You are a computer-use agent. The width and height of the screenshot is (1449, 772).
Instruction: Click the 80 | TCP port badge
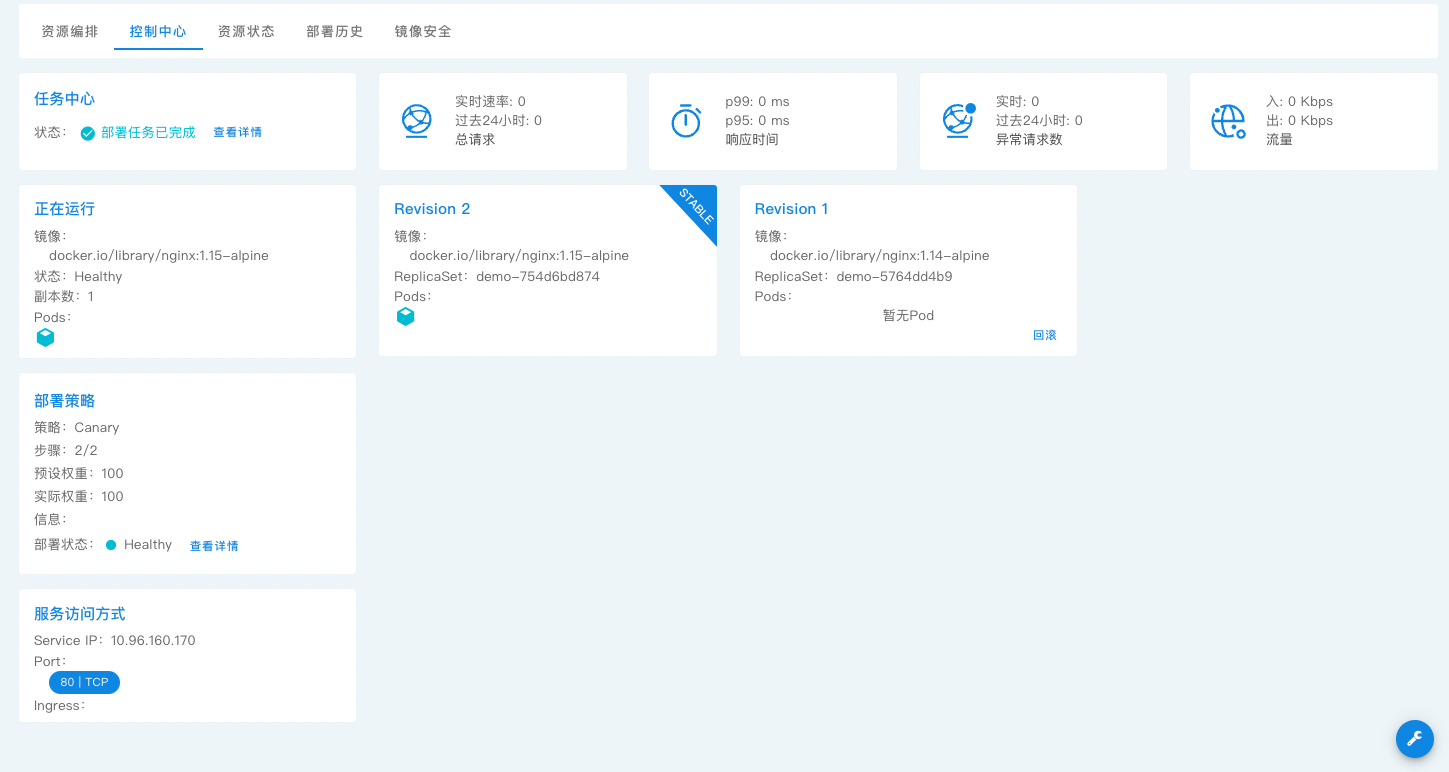84,682
